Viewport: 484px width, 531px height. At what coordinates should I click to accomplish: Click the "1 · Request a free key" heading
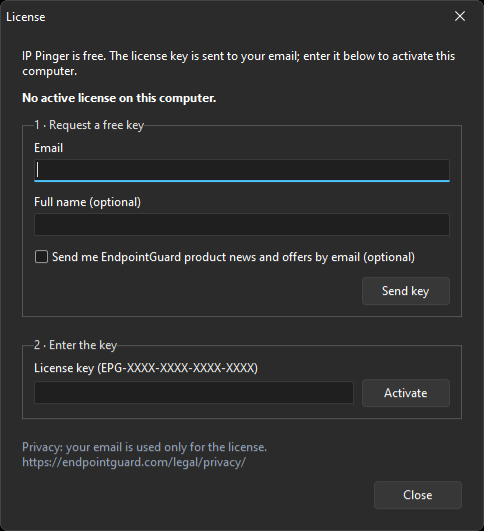tap(89, 125)
